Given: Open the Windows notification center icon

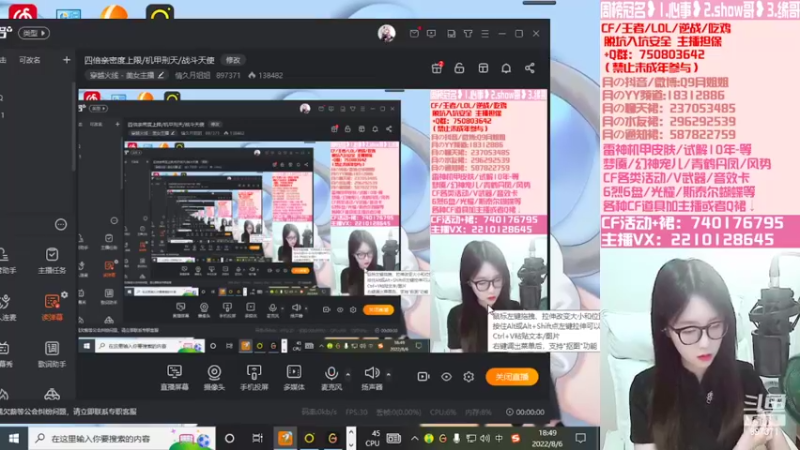Looking at the screenshot, I should click(580, 438).
